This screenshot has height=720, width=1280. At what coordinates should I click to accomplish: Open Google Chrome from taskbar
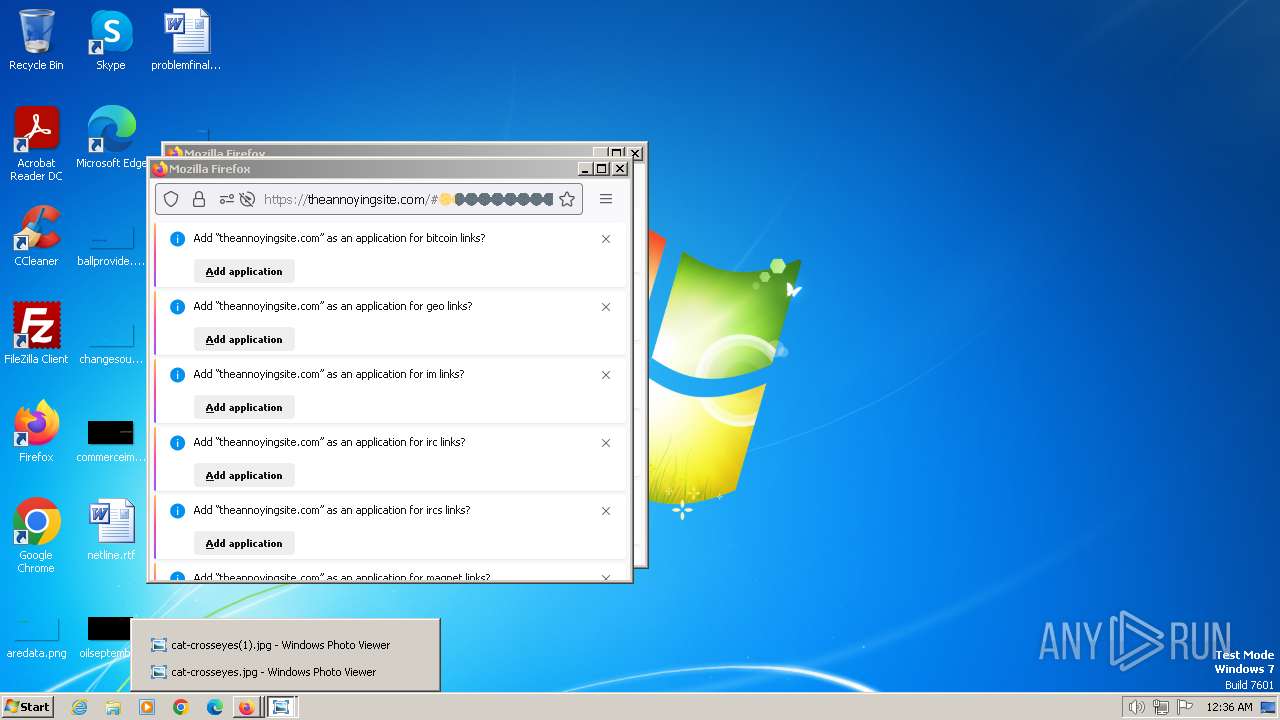tap(181, 707)
